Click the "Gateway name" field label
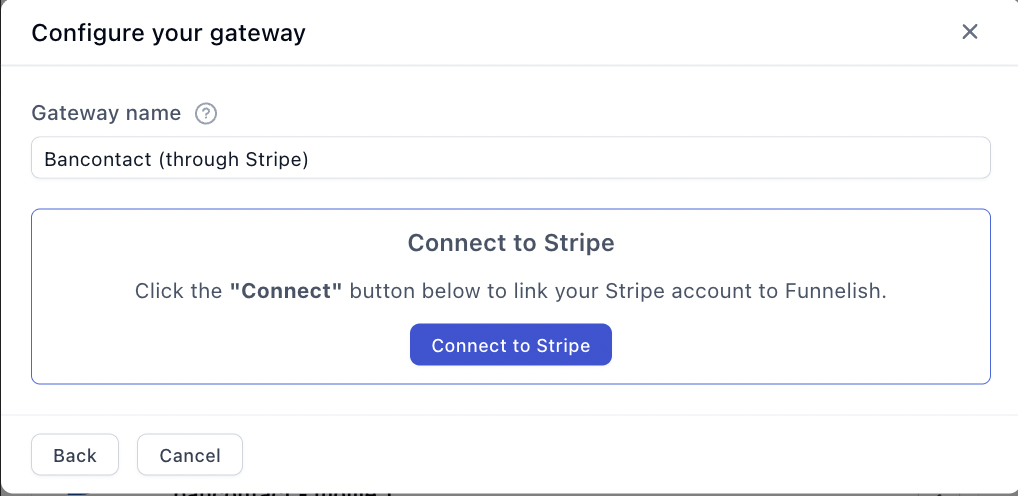Screen dimensions: 1018x496 106,113
